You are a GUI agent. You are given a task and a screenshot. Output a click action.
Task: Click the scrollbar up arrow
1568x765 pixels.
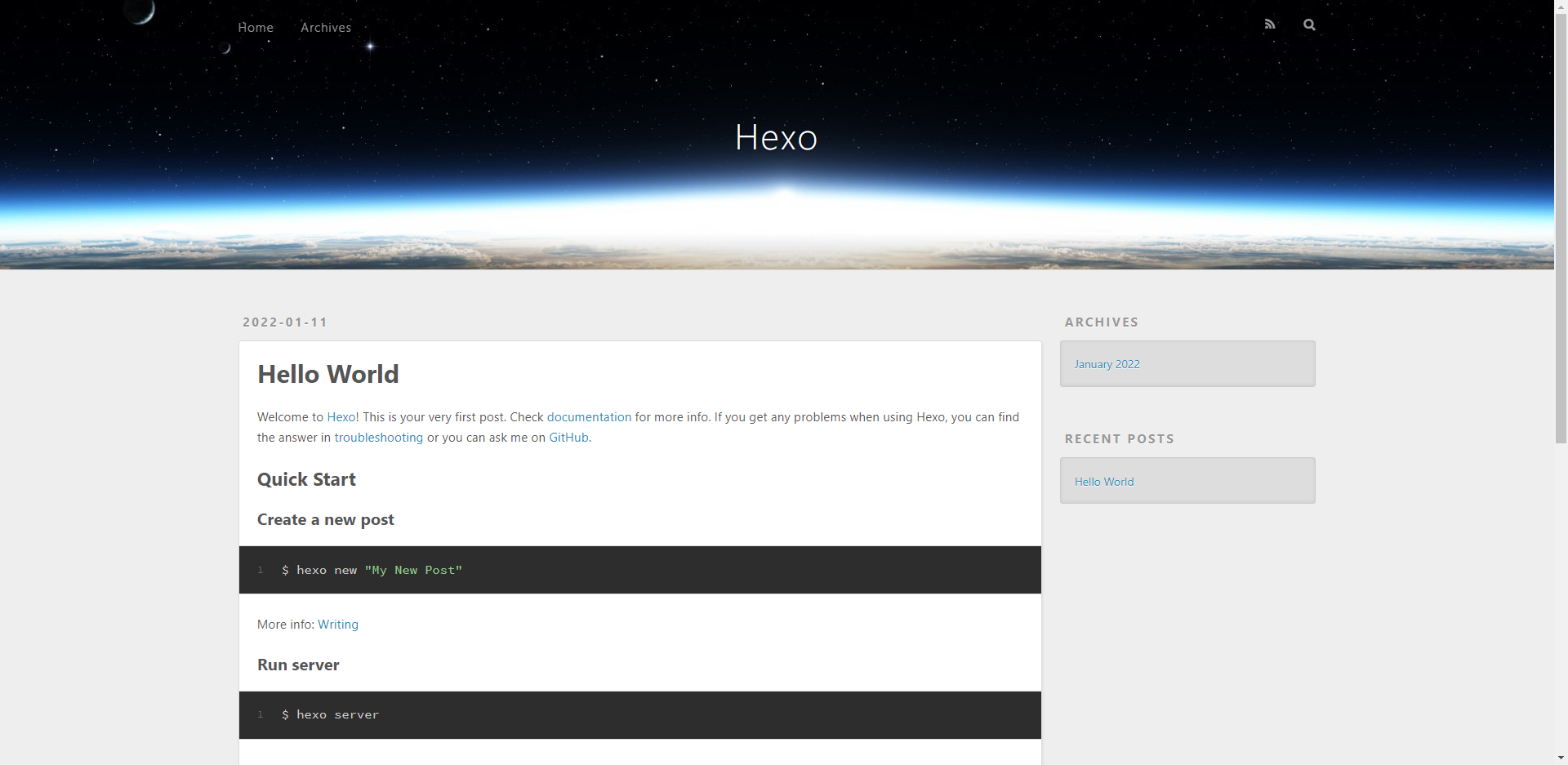pos(1561,6)
